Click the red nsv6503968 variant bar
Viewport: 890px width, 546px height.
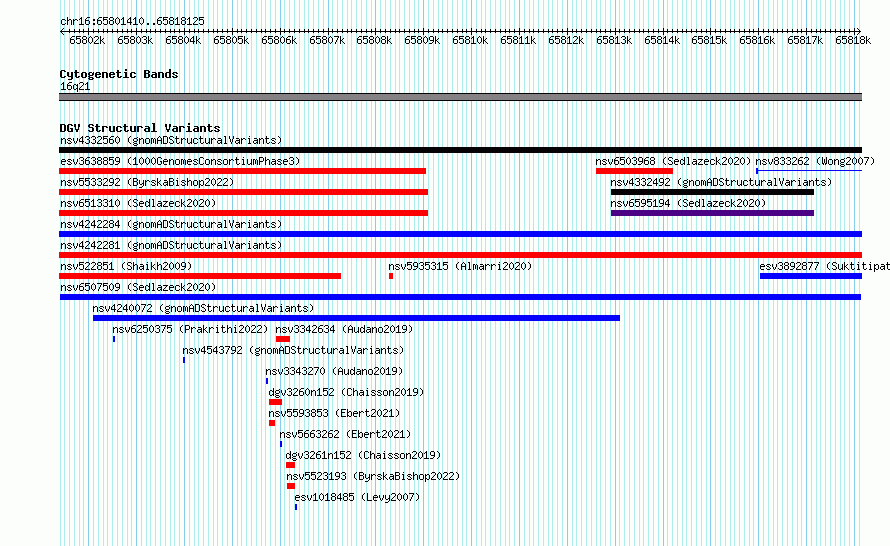point(634,171)
